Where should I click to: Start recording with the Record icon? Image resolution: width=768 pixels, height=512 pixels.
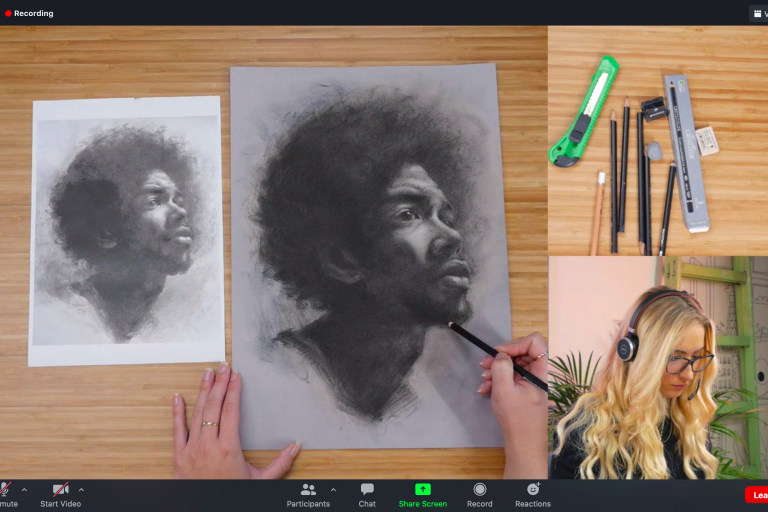tap(479, 490)
